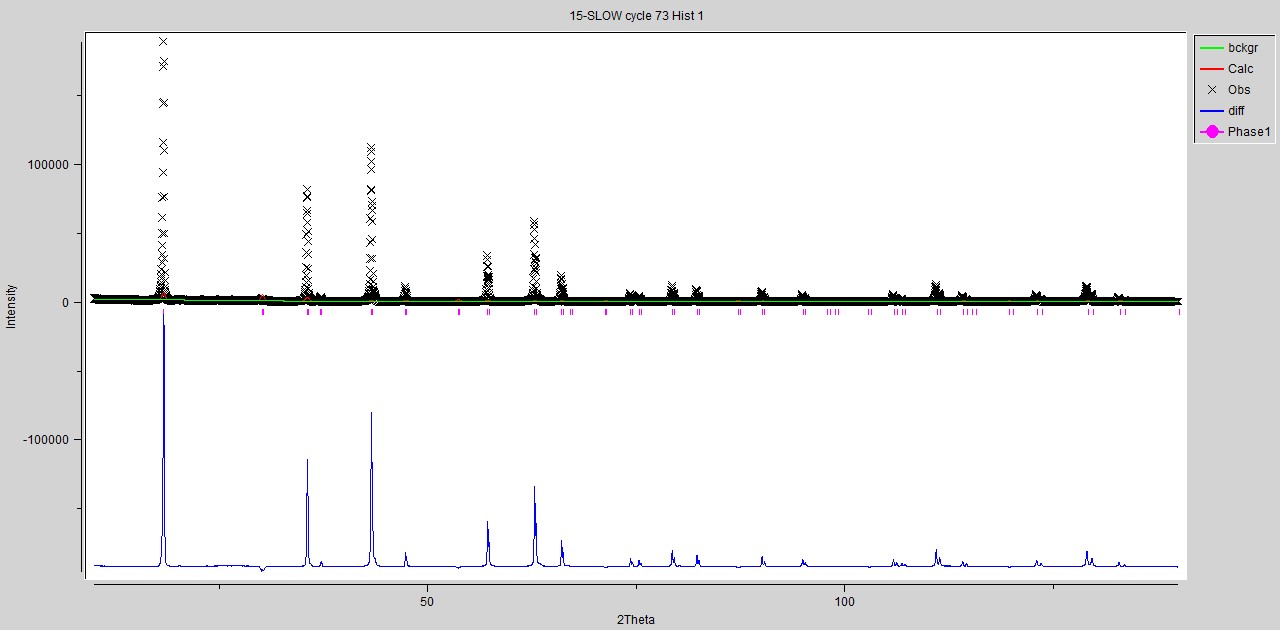This screenshot has width=1280, height=630.
Task: Click the Obs cross marker in legend
Action: pos(1211,90)
